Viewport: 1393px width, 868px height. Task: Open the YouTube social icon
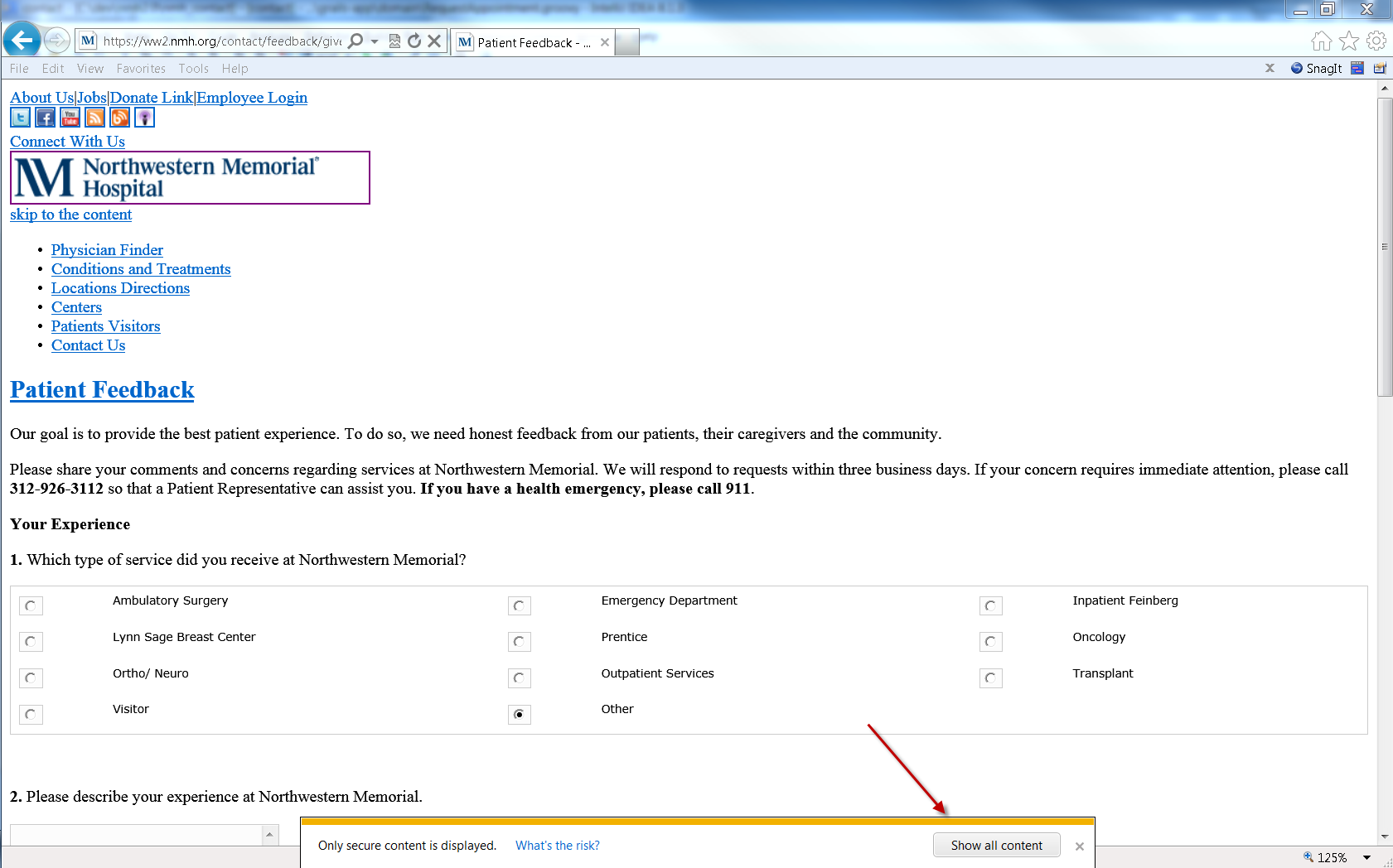tap(70, 118)
